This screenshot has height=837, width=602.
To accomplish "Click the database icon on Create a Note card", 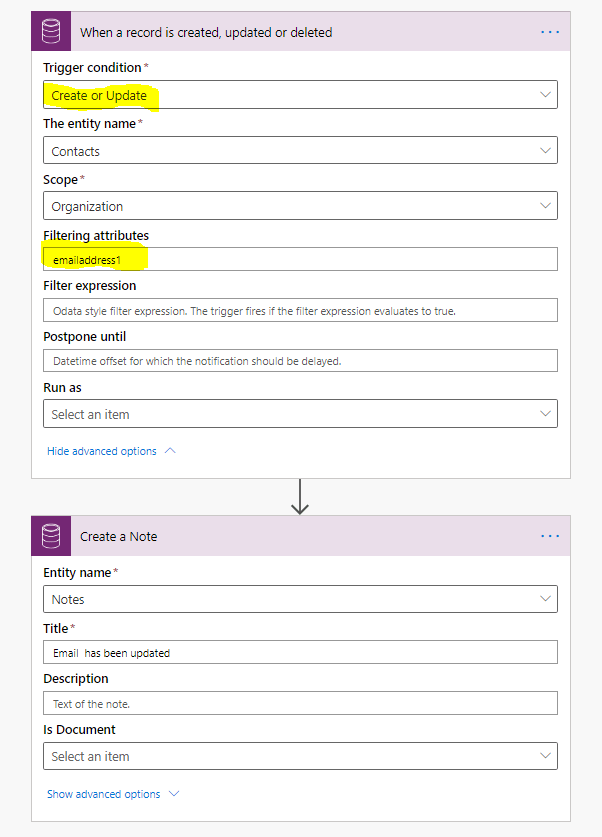I will [50, 536].
